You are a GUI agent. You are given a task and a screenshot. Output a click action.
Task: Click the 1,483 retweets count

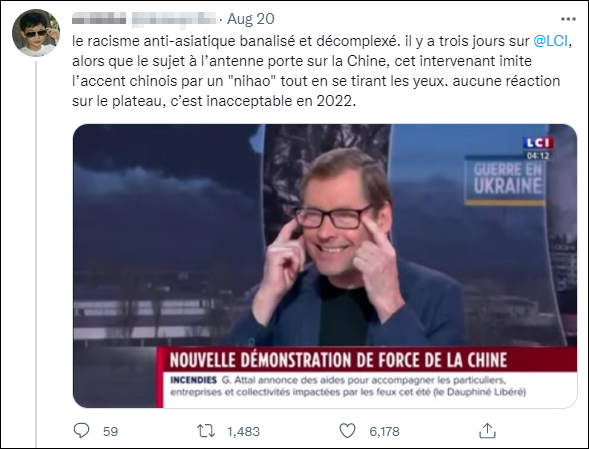(x=243, y=431)
